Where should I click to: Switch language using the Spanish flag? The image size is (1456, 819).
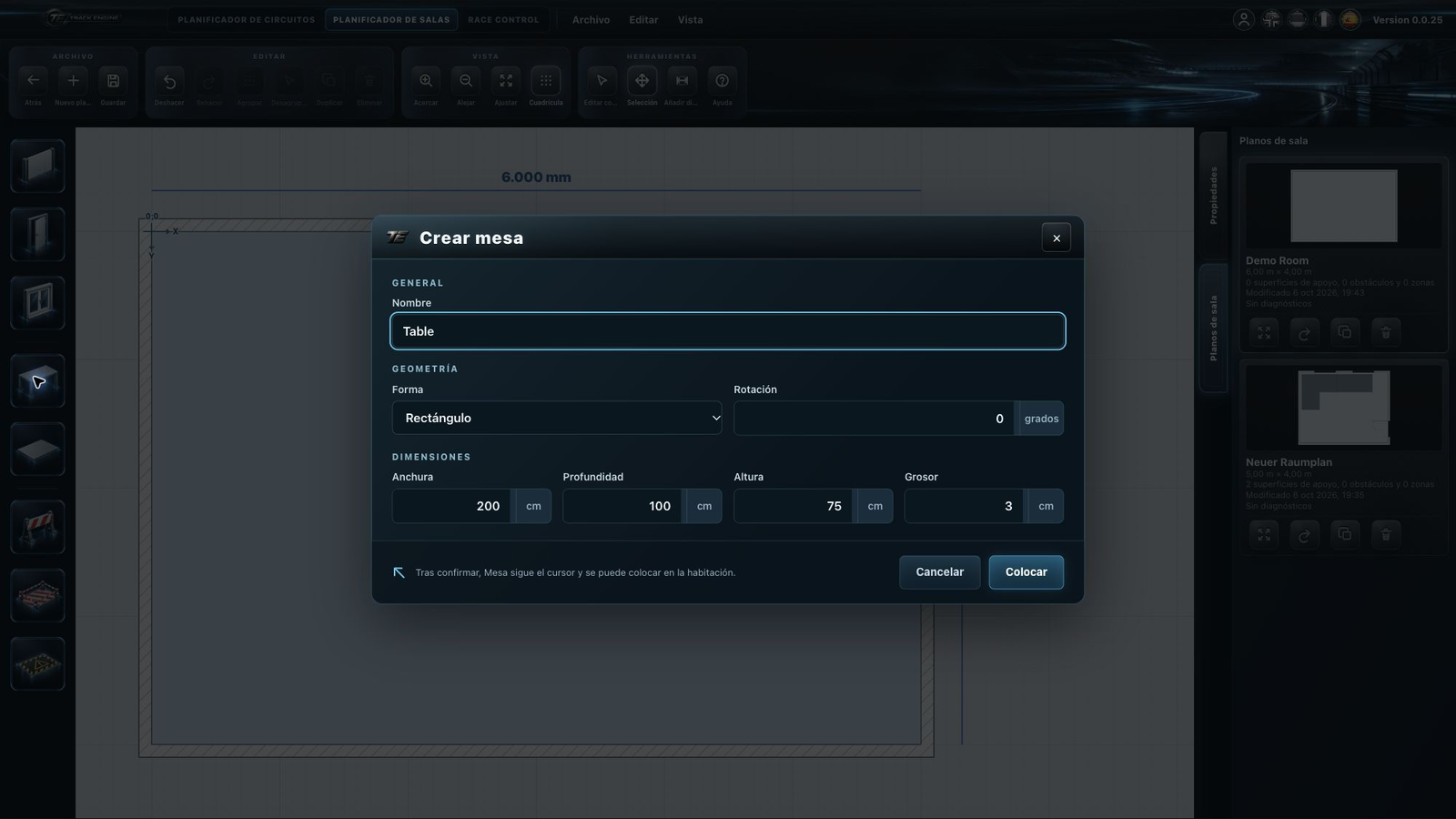click(x=1350, y=19)
